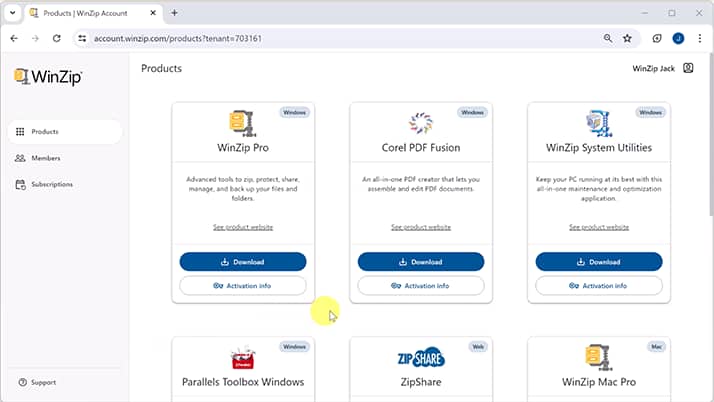The image size is (714, 402).
Task: Open the Members section in the sidebar
Action: (45, 158)
